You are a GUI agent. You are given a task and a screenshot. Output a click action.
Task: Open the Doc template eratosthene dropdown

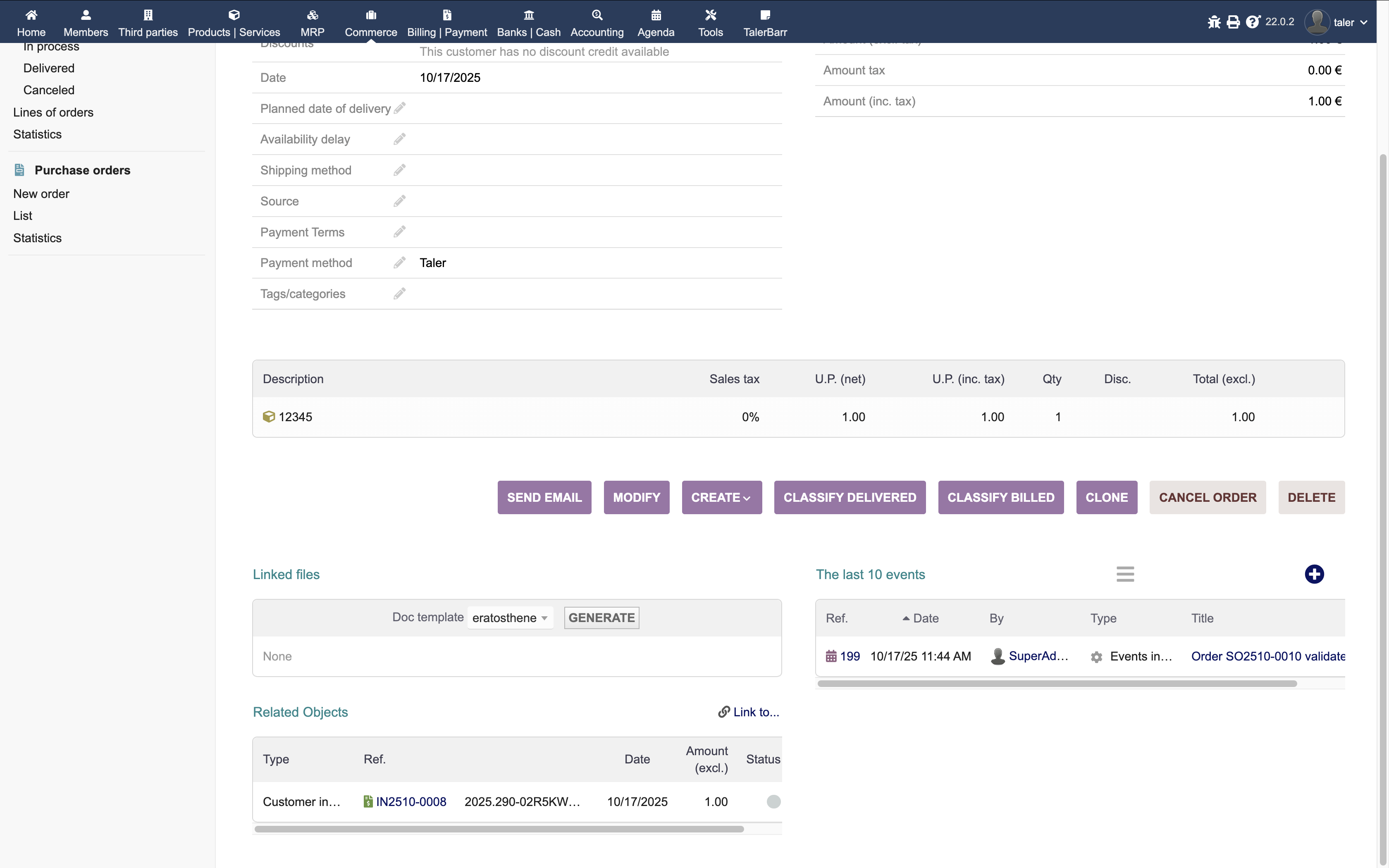(510, 618)
